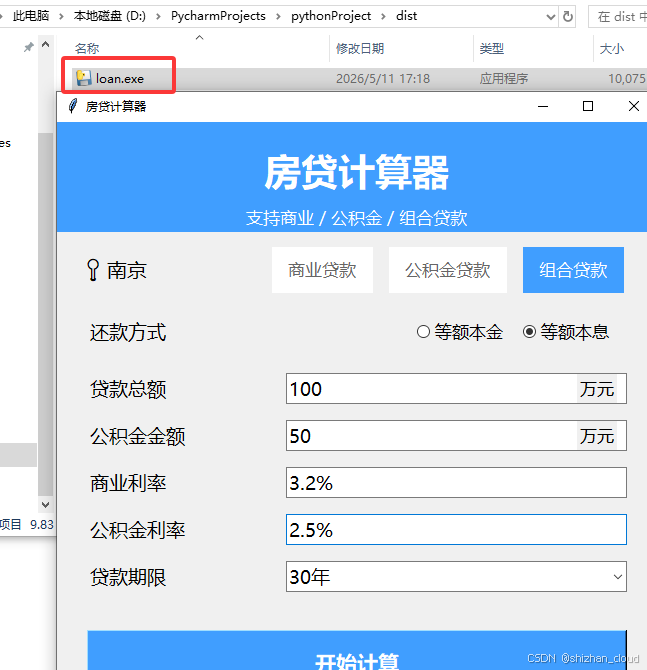Screen dimensions: 647x670
Task: Expand the chevron after PycharmProjects in the path
Action: [x=278, y=17]
